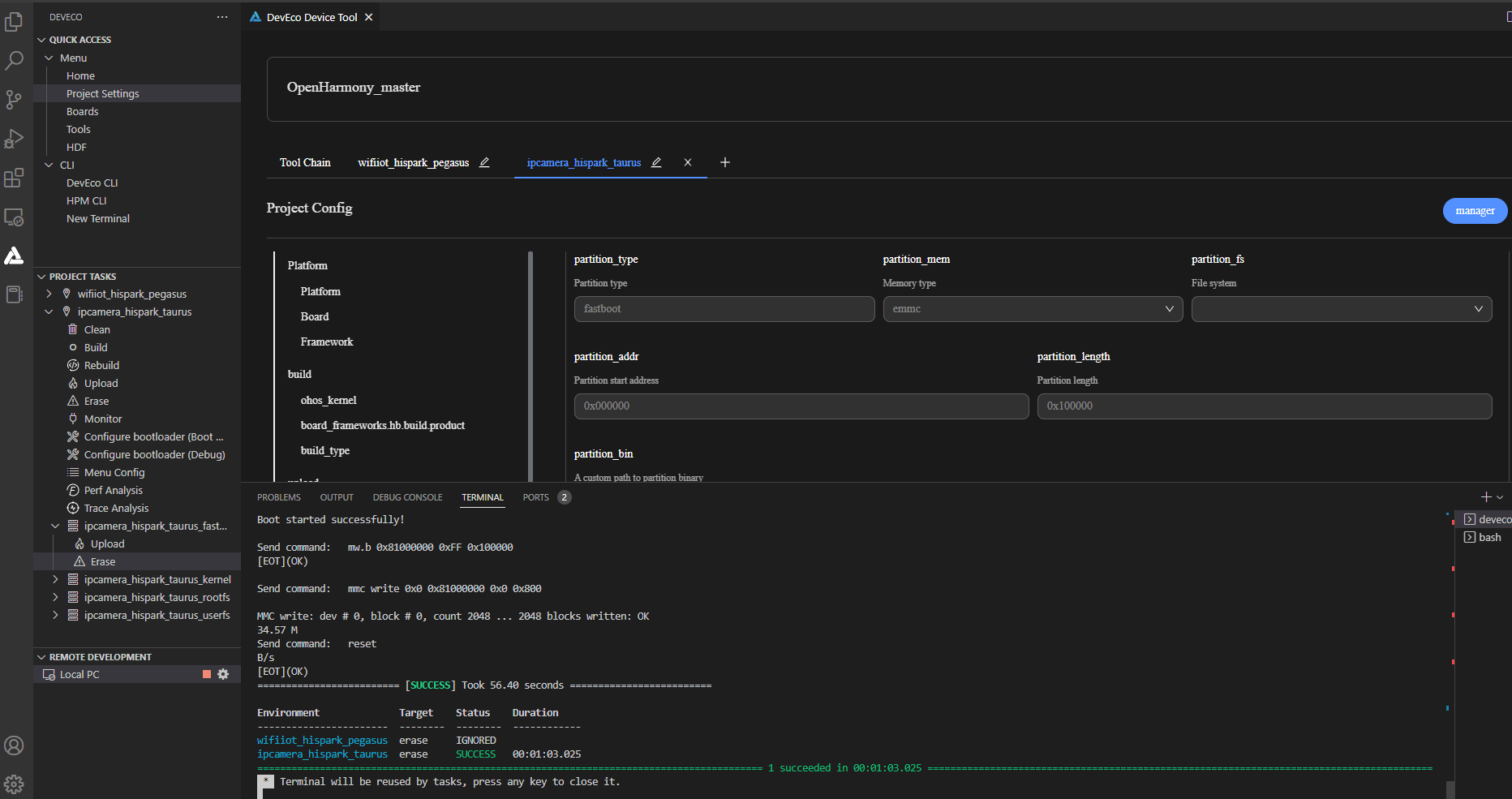
Task: Edit wifiiot_hispark_pegasus tab name pencil
Action: (484, 162)
